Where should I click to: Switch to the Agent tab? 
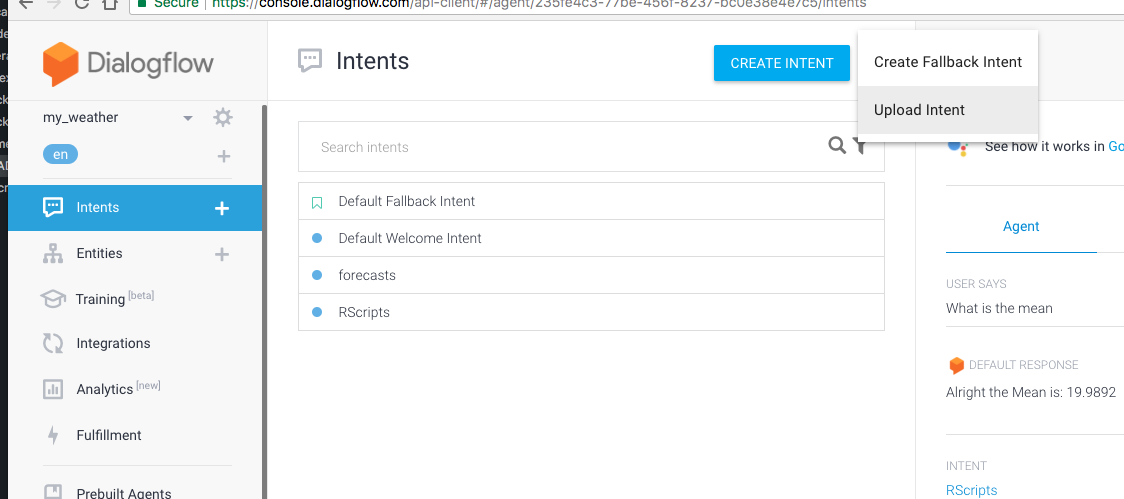(1021, 227)
